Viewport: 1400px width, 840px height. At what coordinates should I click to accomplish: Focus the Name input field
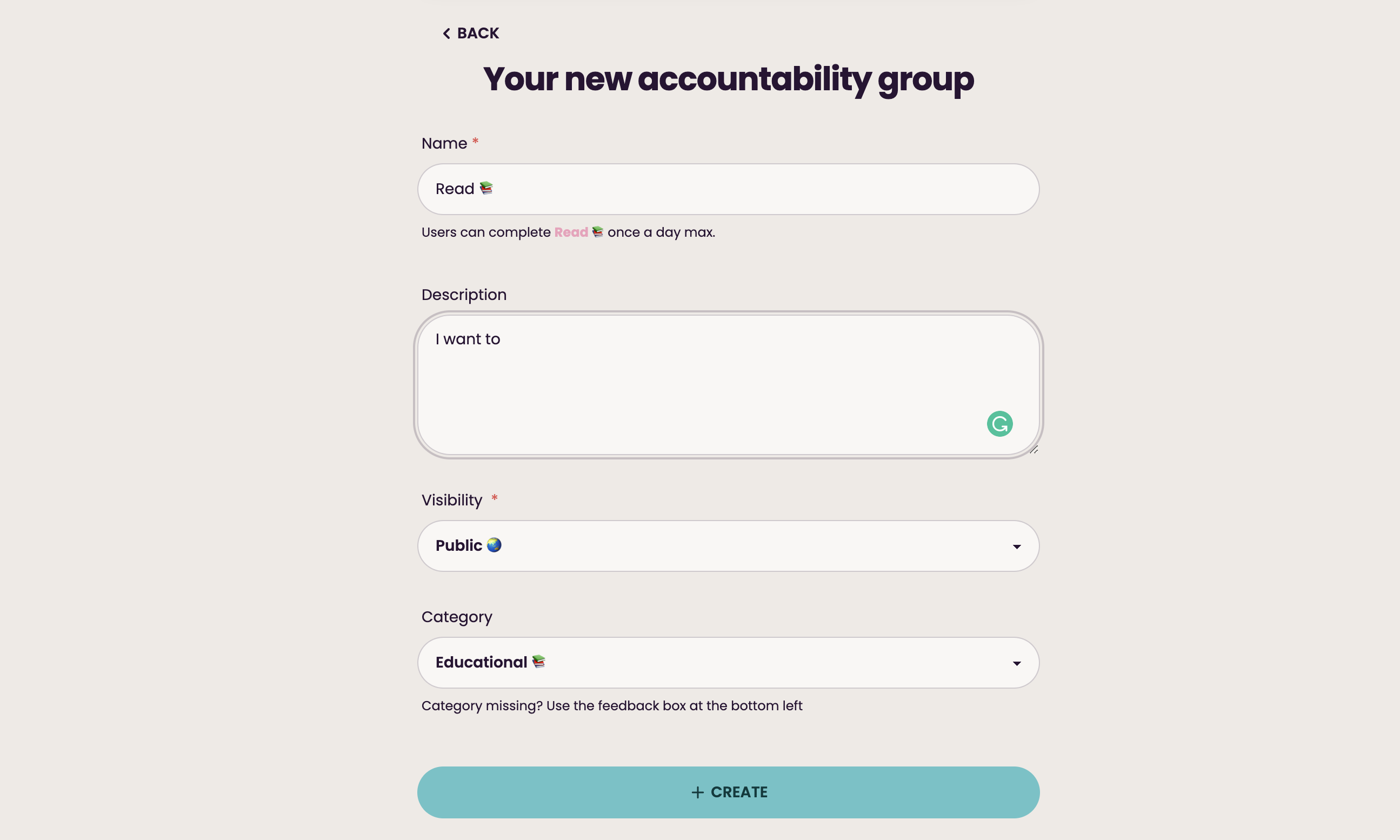[x=728, y=189]
